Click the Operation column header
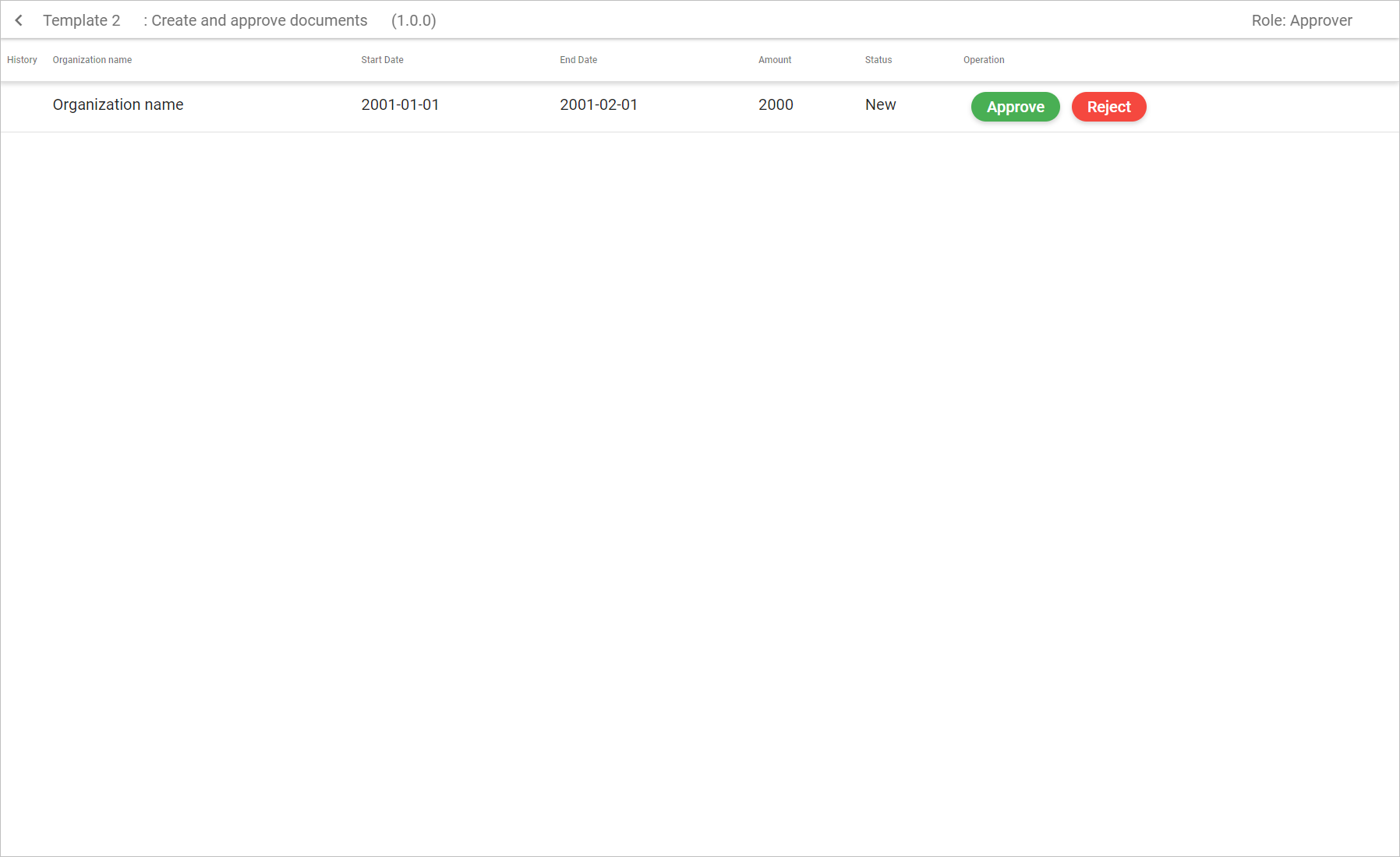This screenshot has height=857, width=1400. [x=984, y=60]
